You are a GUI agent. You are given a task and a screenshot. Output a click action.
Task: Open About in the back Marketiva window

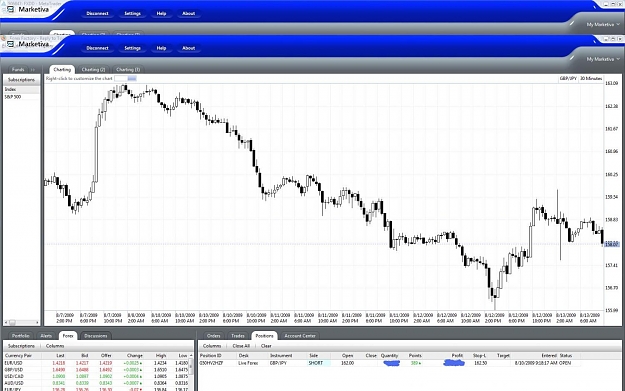tap(189, 14)
